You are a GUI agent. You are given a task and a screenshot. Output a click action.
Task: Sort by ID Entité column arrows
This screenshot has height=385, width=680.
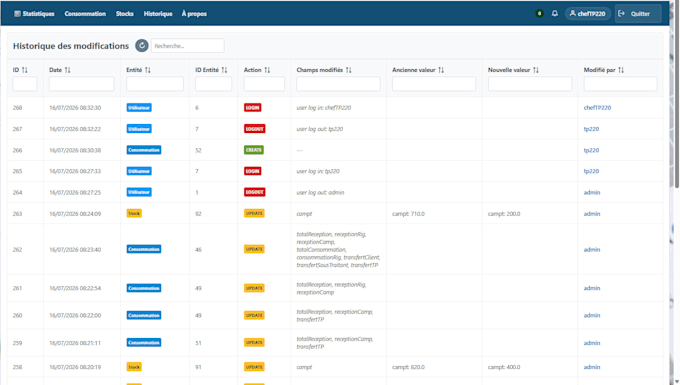point(224,70)
